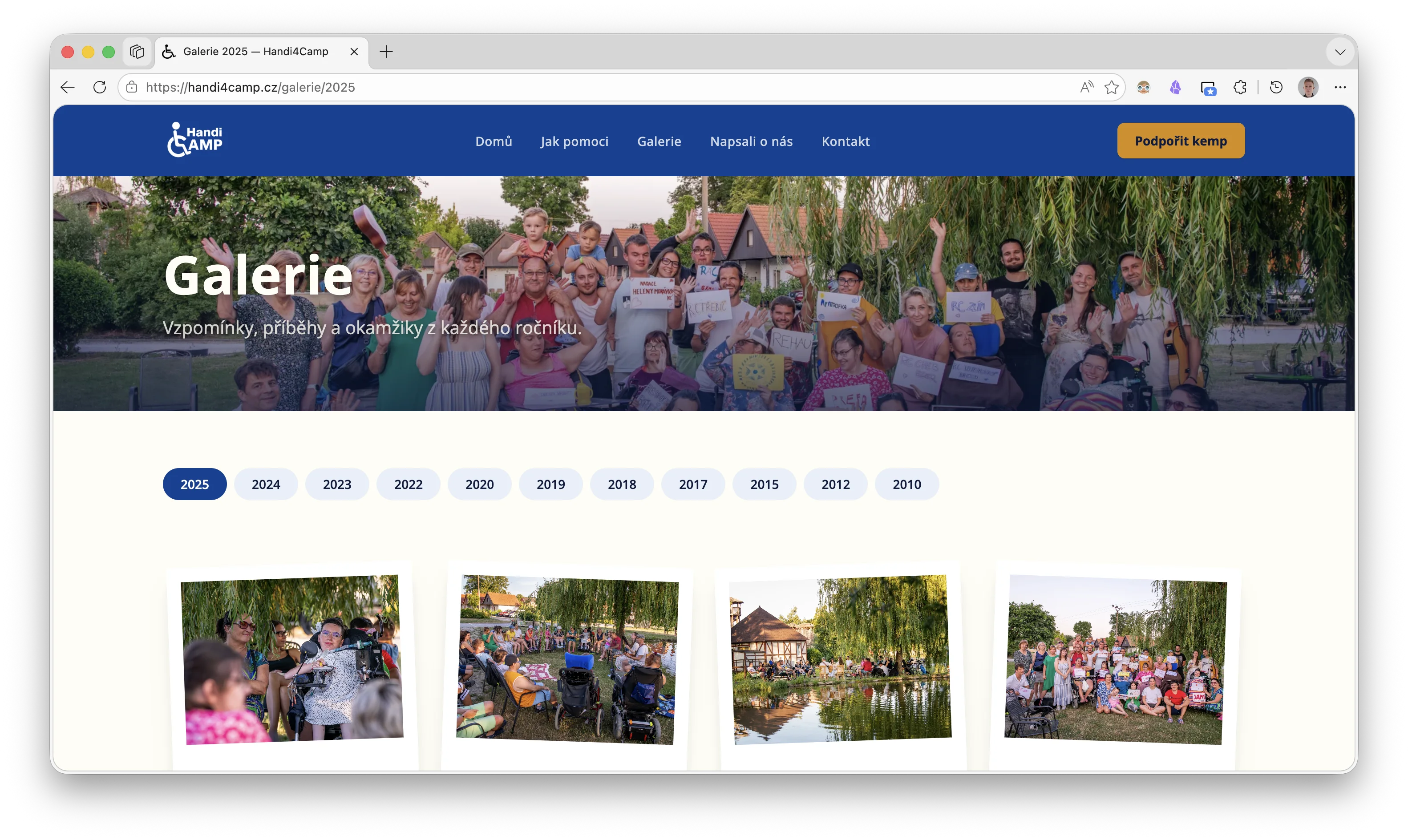Click the Handi4Camp logo in the header

point(195,140)
